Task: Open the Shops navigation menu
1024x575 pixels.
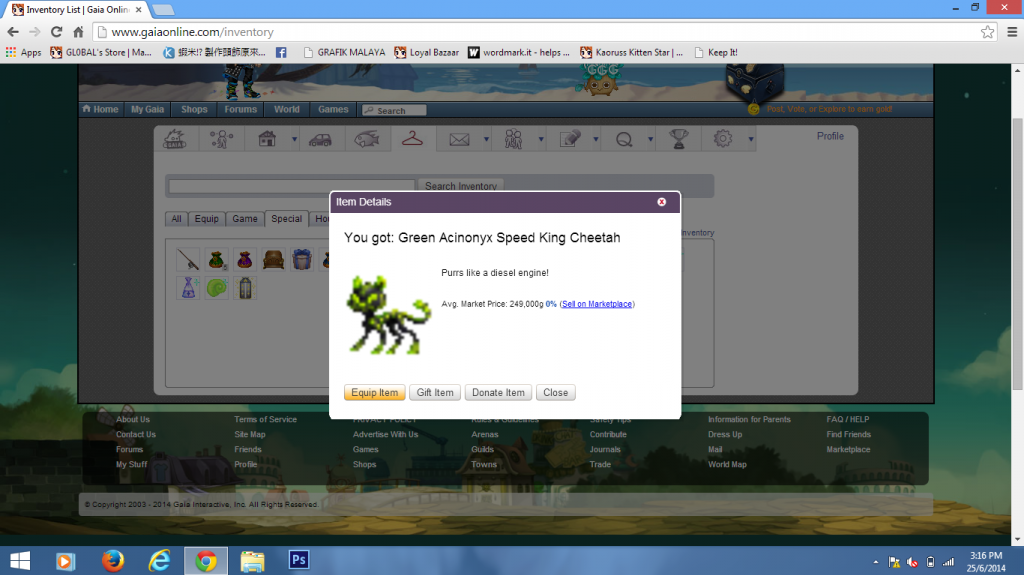Action: (x=194, y=109)
